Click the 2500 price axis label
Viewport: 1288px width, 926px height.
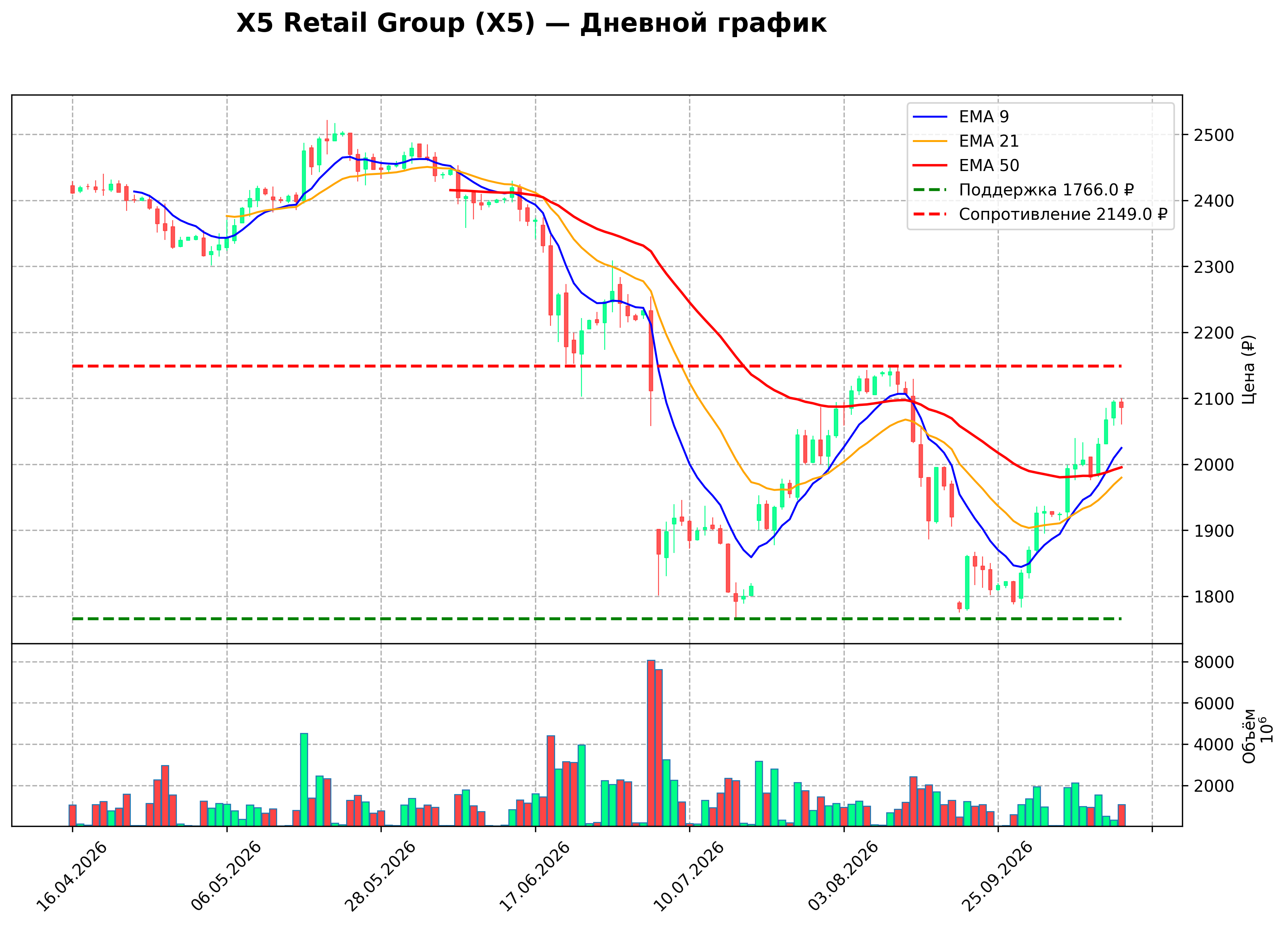pos(1214,135)
